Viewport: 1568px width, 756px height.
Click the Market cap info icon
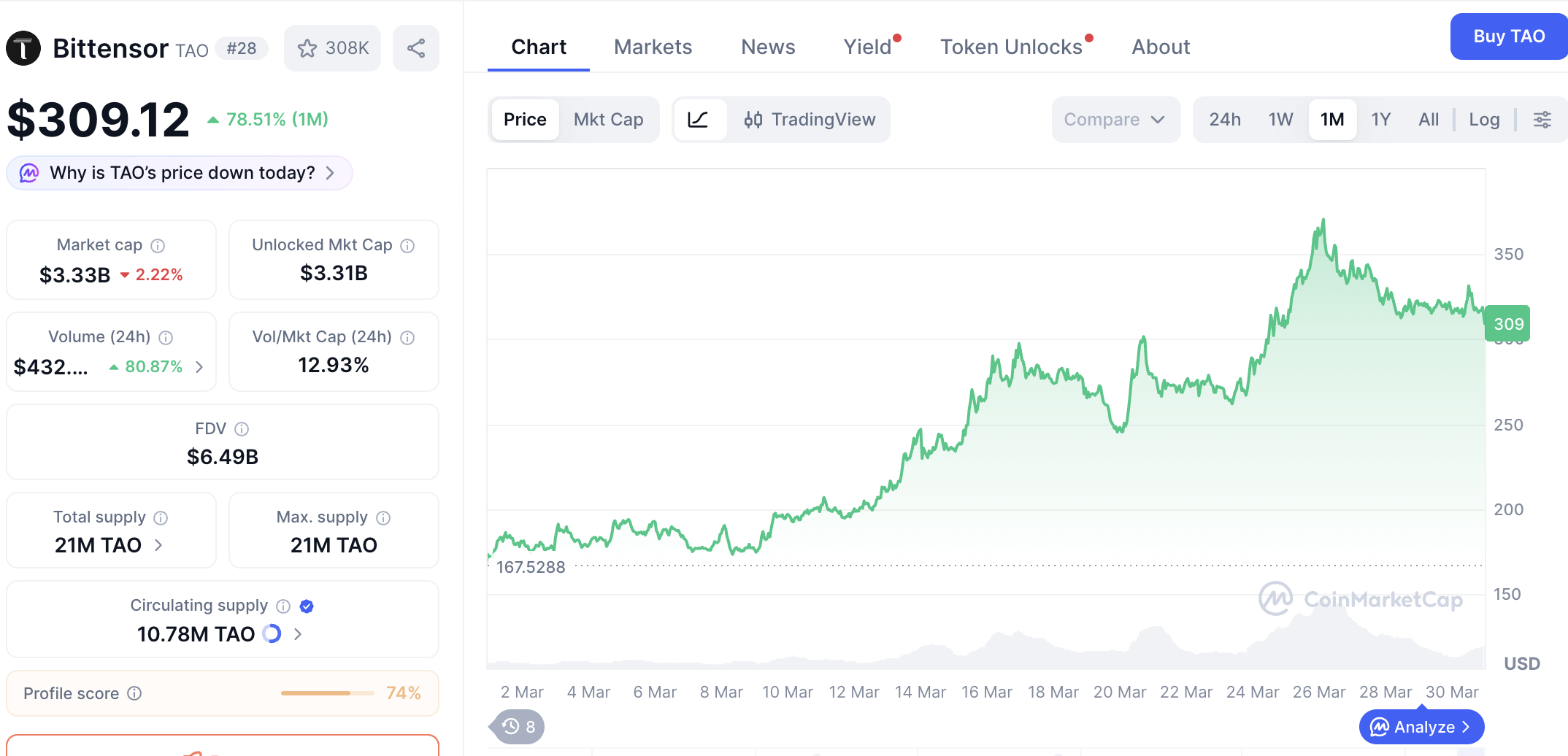tap(158, 245)
